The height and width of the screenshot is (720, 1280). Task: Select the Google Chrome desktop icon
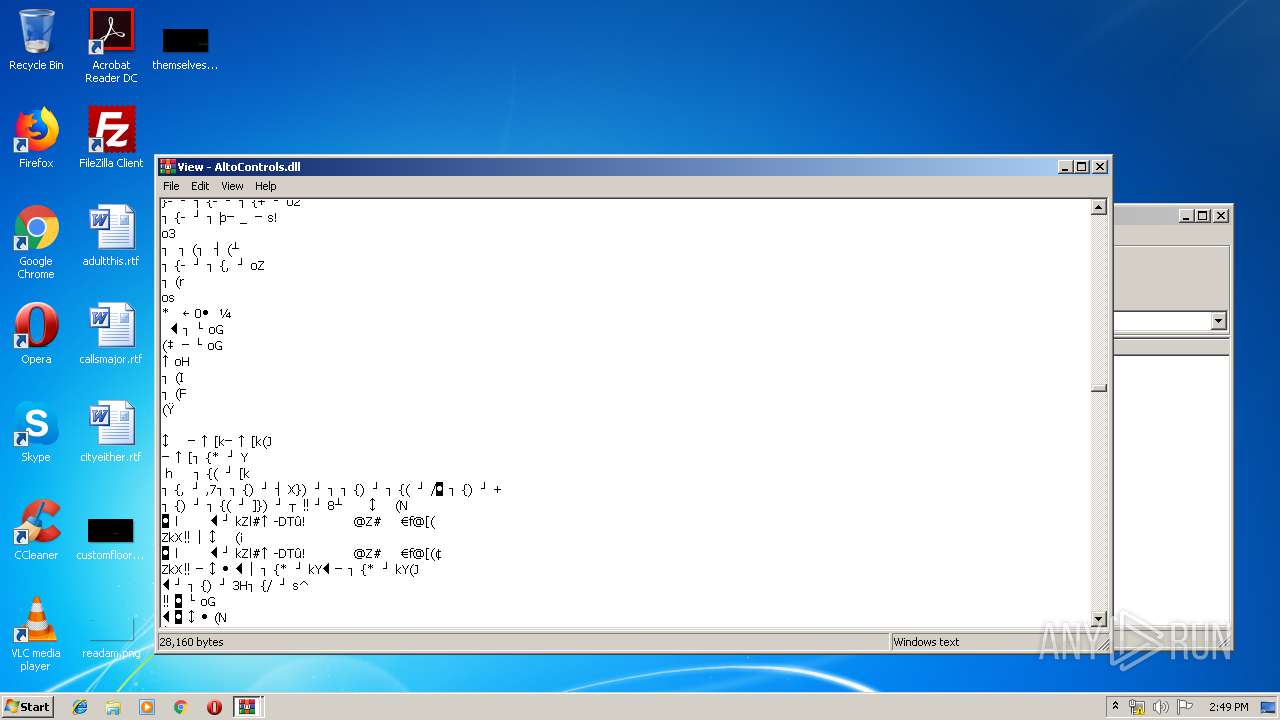coord(36,242)
